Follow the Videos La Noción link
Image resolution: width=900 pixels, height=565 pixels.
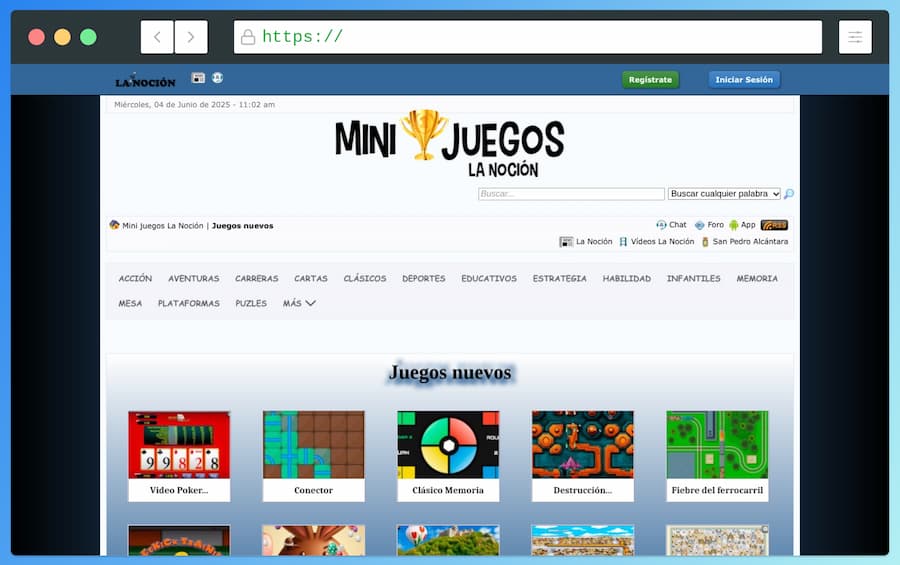pos(662,242)
